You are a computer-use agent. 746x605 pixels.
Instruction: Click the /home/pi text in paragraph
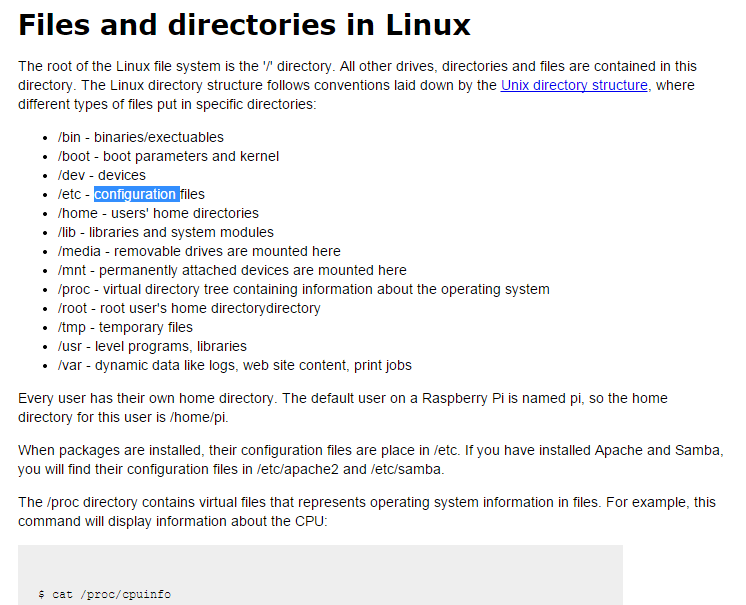click(x=199, y=417)
